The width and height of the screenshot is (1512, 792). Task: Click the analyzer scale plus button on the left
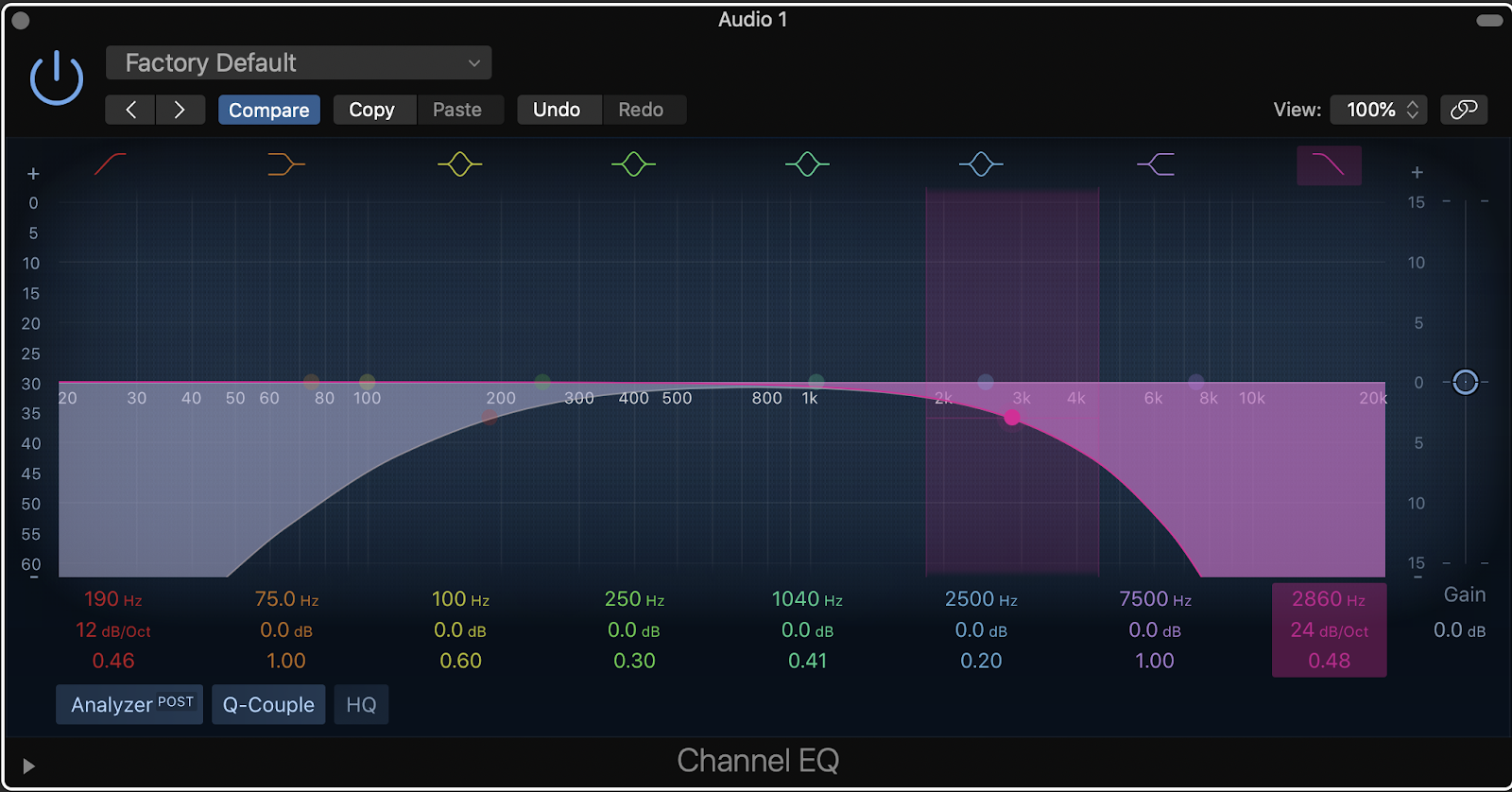pyautogui.click(x=33, y=174)
